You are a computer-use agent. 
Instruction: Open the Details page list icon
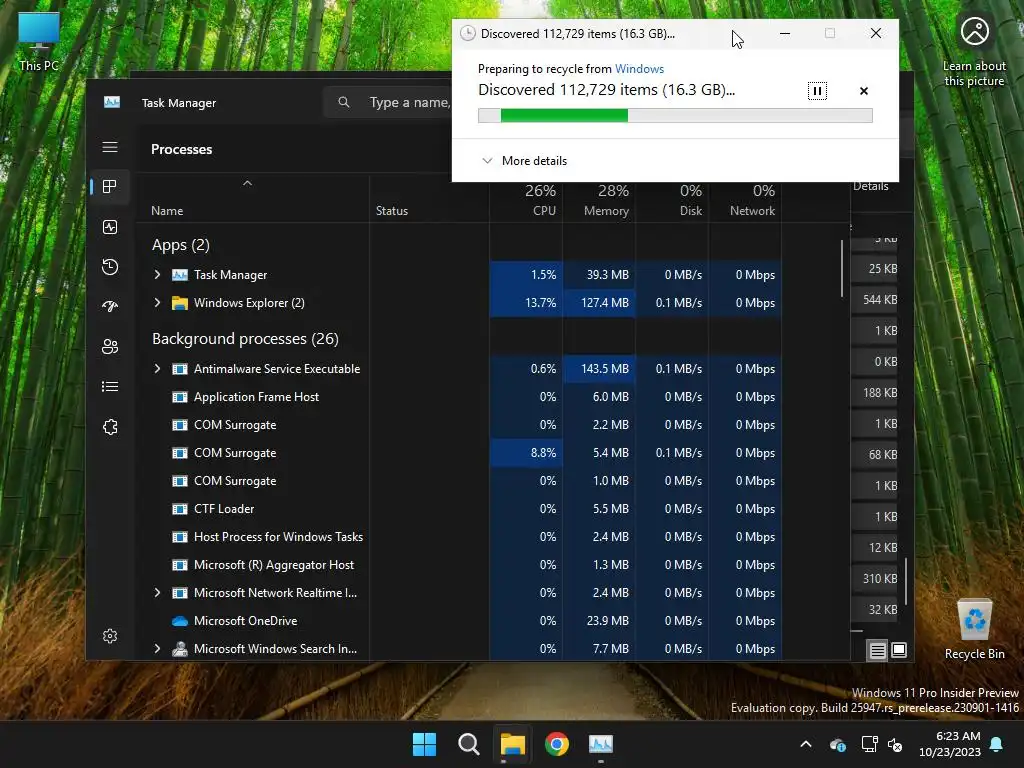point(110,387)
